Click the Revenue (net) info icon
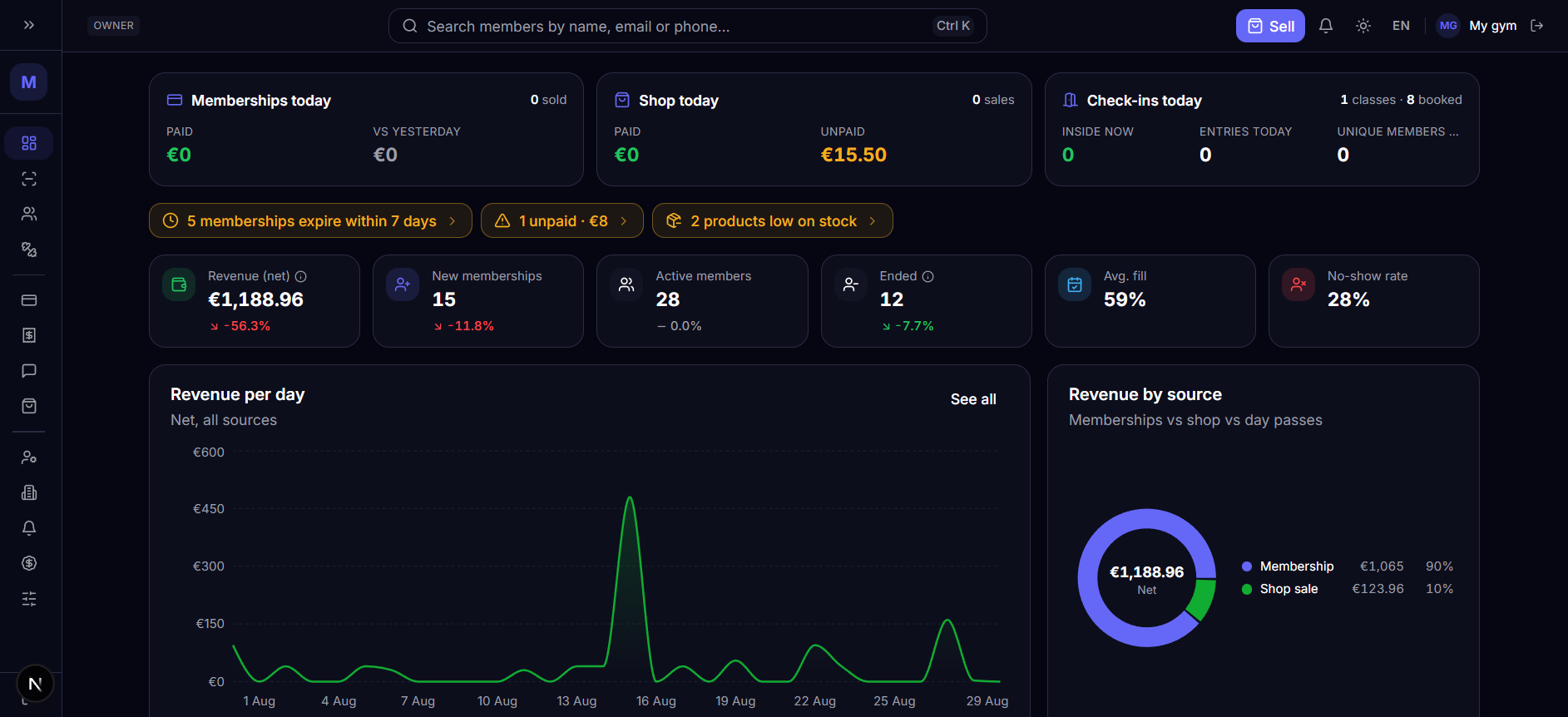The width and height of the screenshot is (1568, 717). (x=301, y=276)
